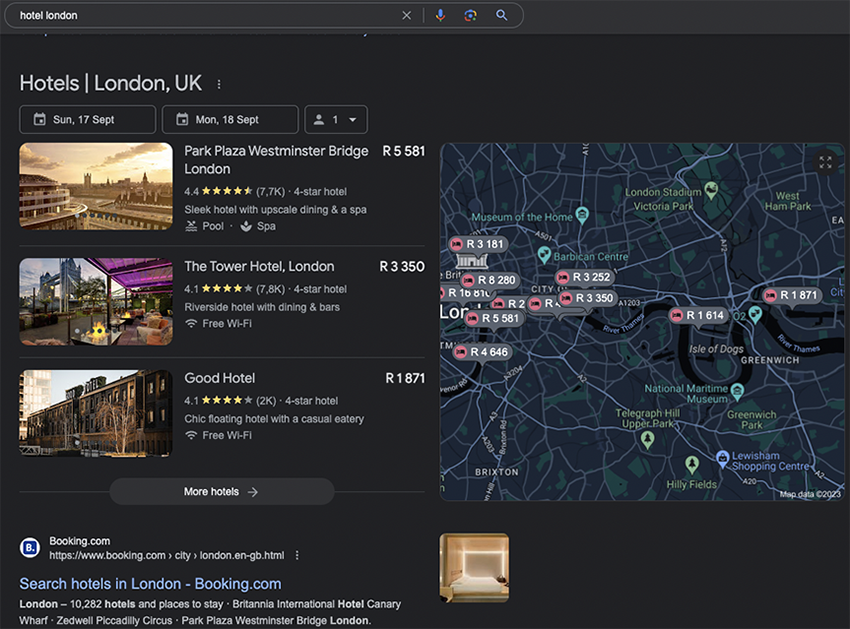Click the Isle of Dogs map label

[x=716, y=349]
